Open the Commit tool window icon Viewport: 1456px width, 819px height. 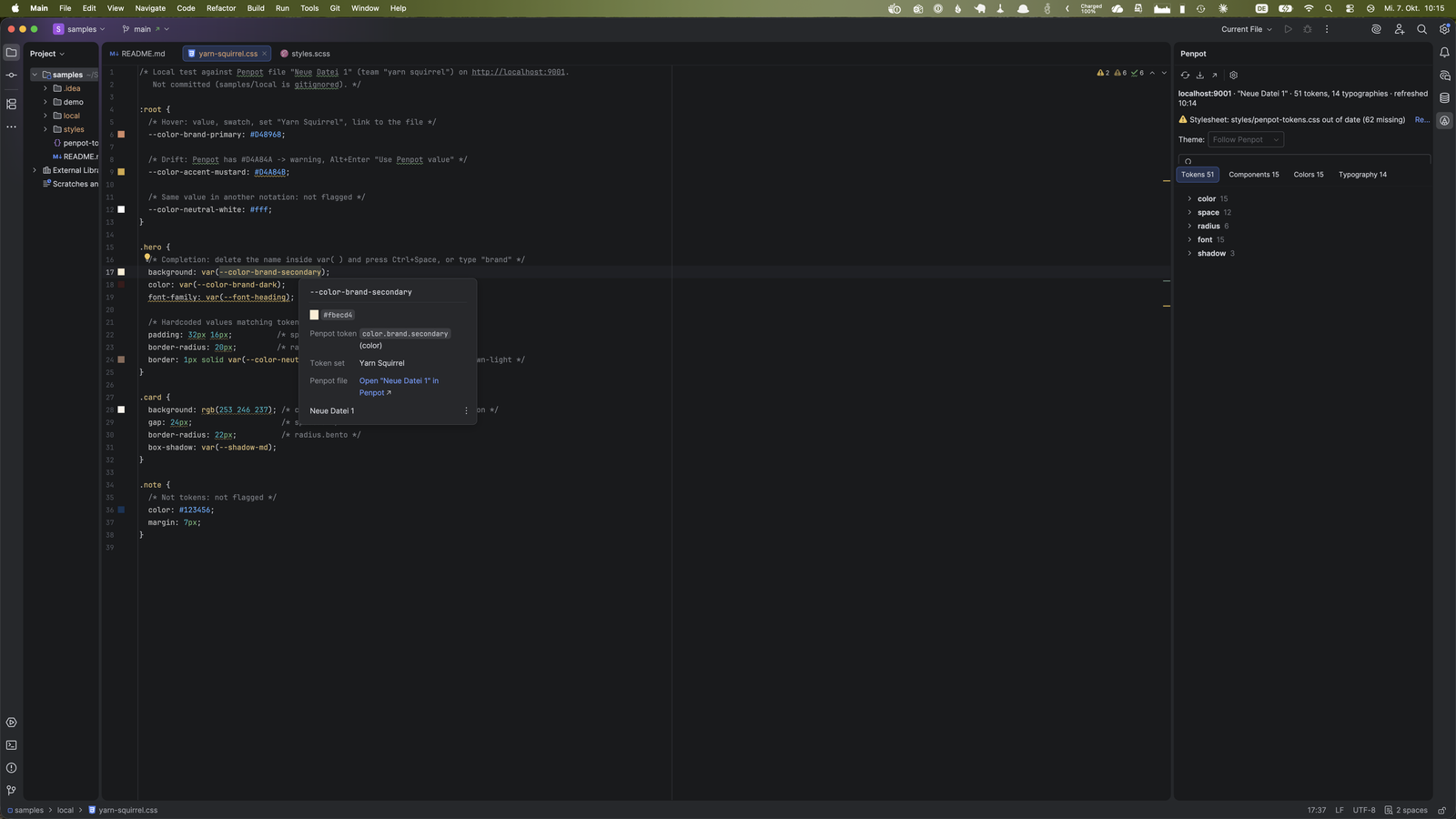11,76
